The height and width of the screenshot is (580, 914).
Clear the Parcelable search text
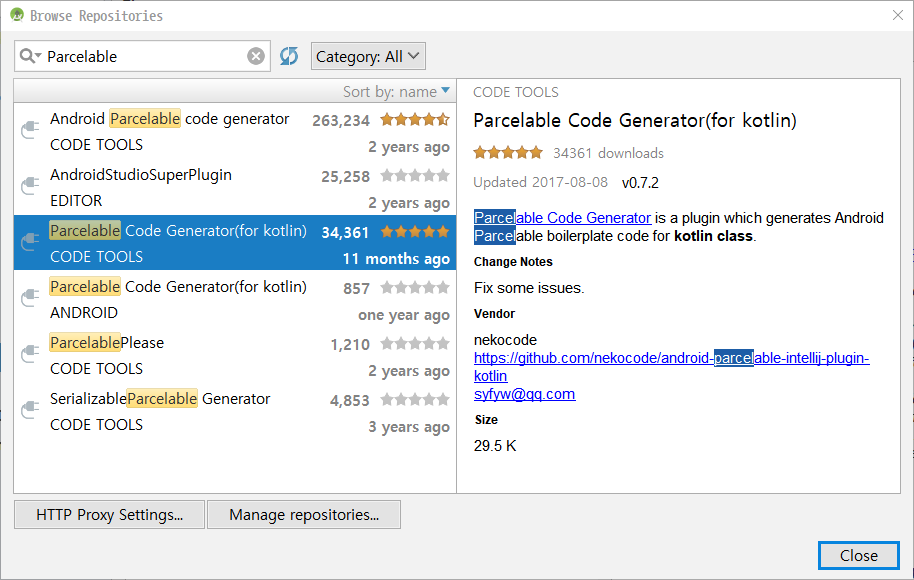pyautogui.click(x=256, y=57)
